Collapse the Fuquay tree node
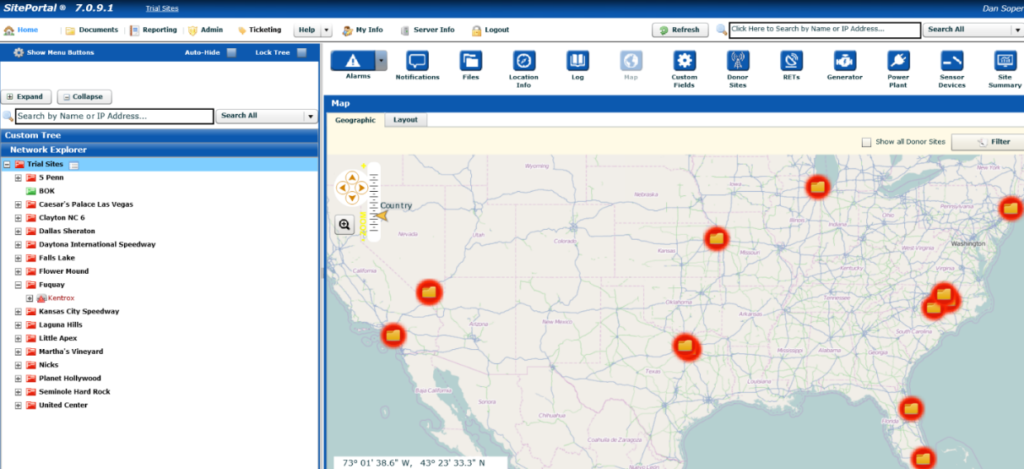Screen dimensions: 1024x469 pos(18,285)
